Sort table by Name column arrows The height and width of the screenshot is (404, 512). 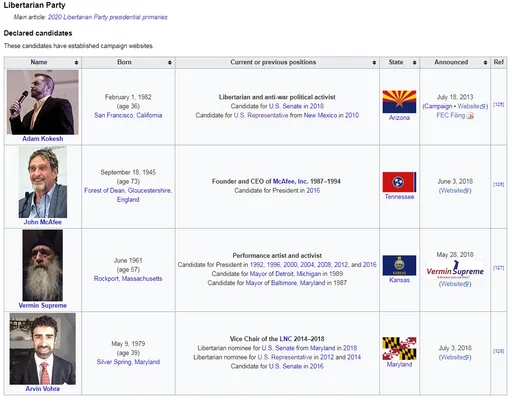pyautogui.click(x=76, y=62)
